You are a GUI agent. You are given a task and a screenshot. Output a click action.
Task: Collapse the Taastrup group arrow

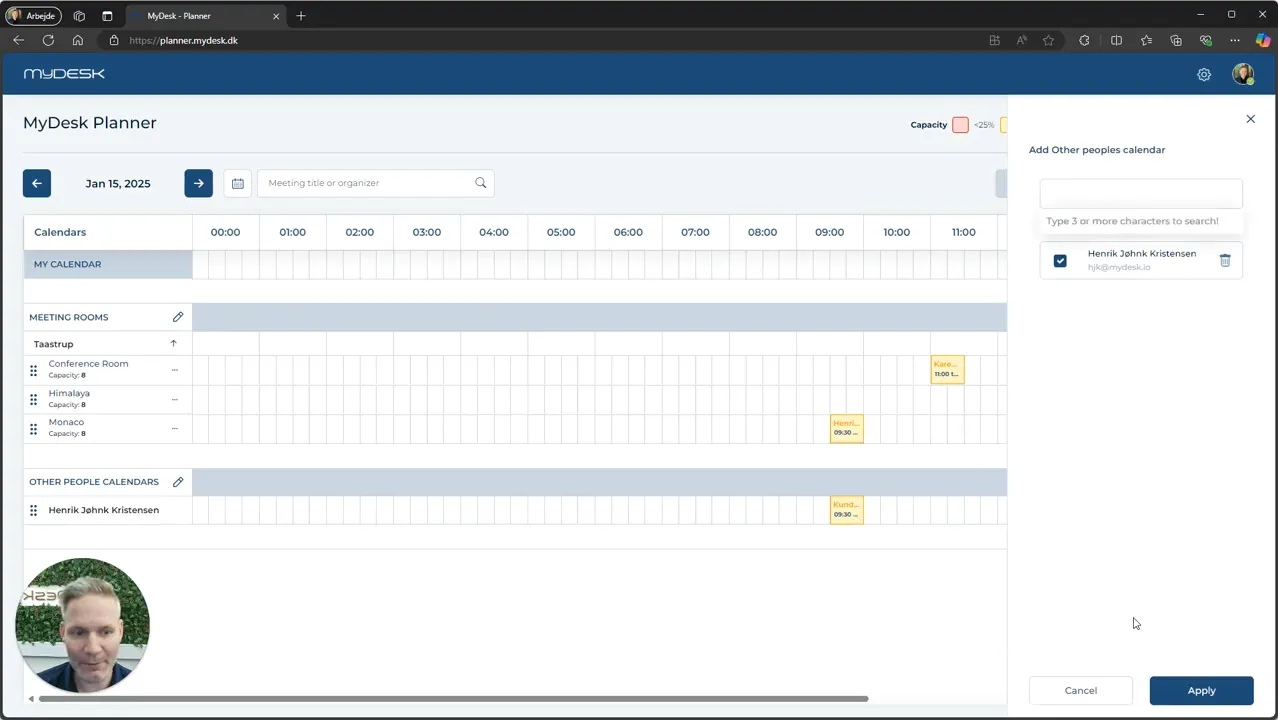(x=173, y=344)
